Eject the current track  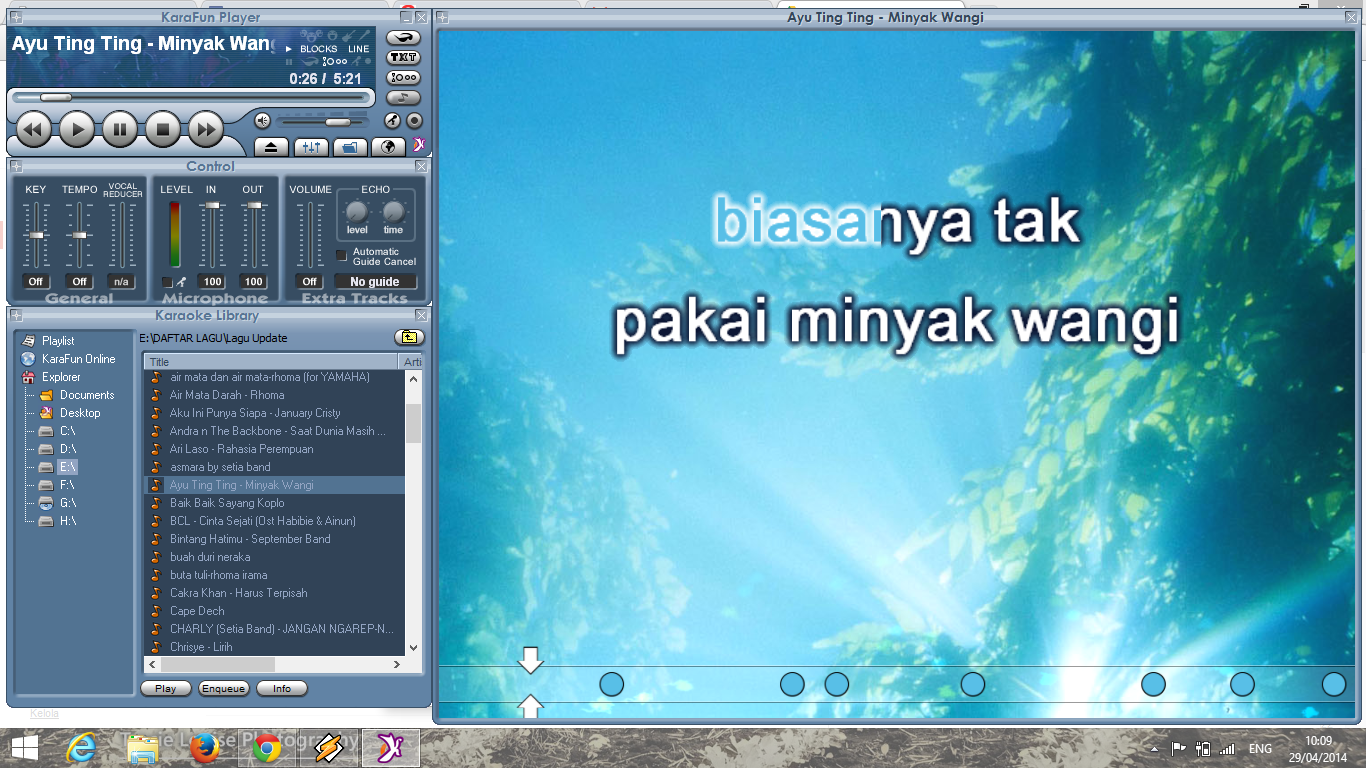click(270, 147)
